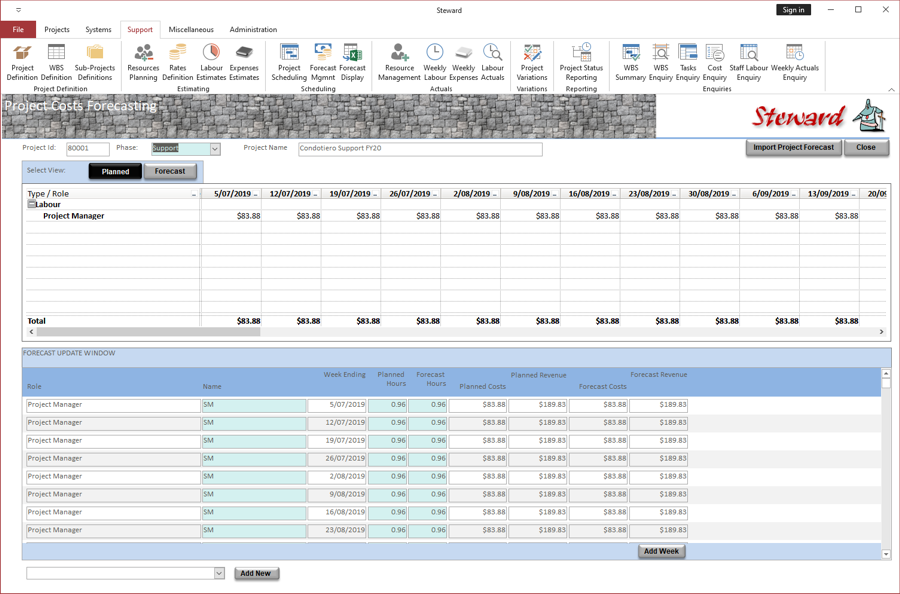Collapse the ribbon
The height and width of the screenshot is (594, 900).
891,90
